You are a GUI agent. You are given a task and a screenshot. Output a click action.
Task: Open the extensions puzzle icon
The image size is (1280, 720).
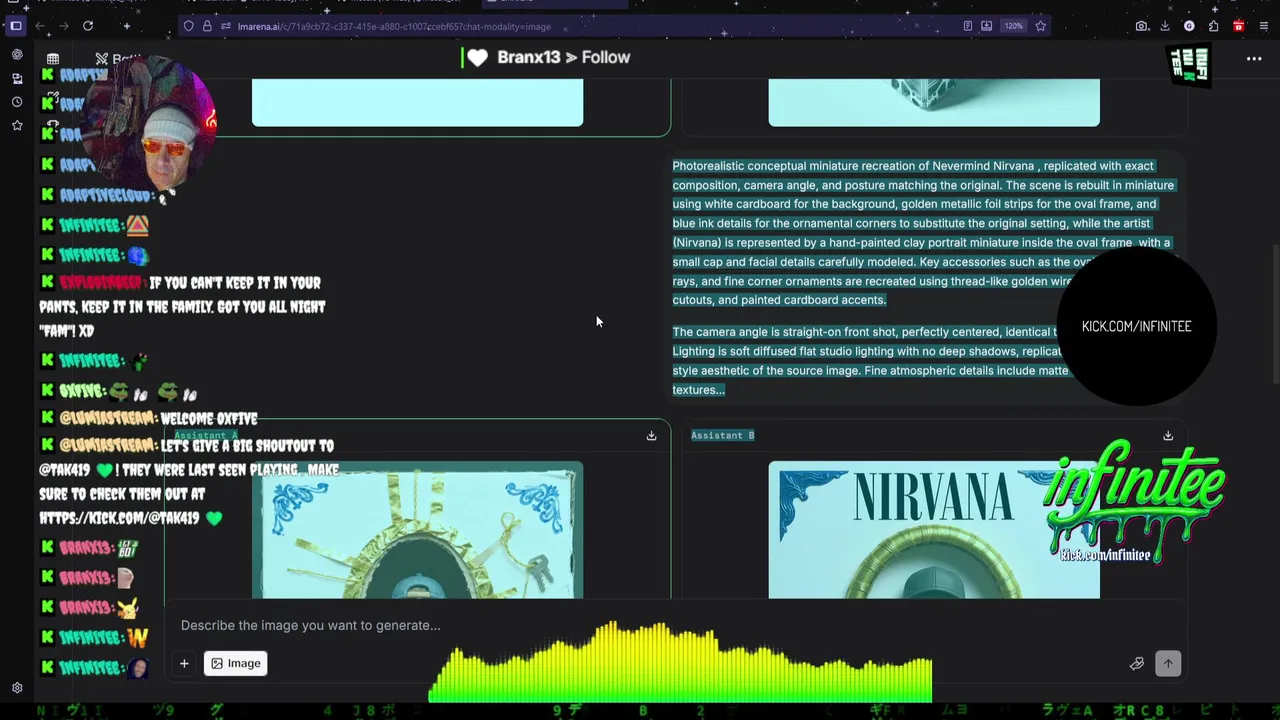1213,26
